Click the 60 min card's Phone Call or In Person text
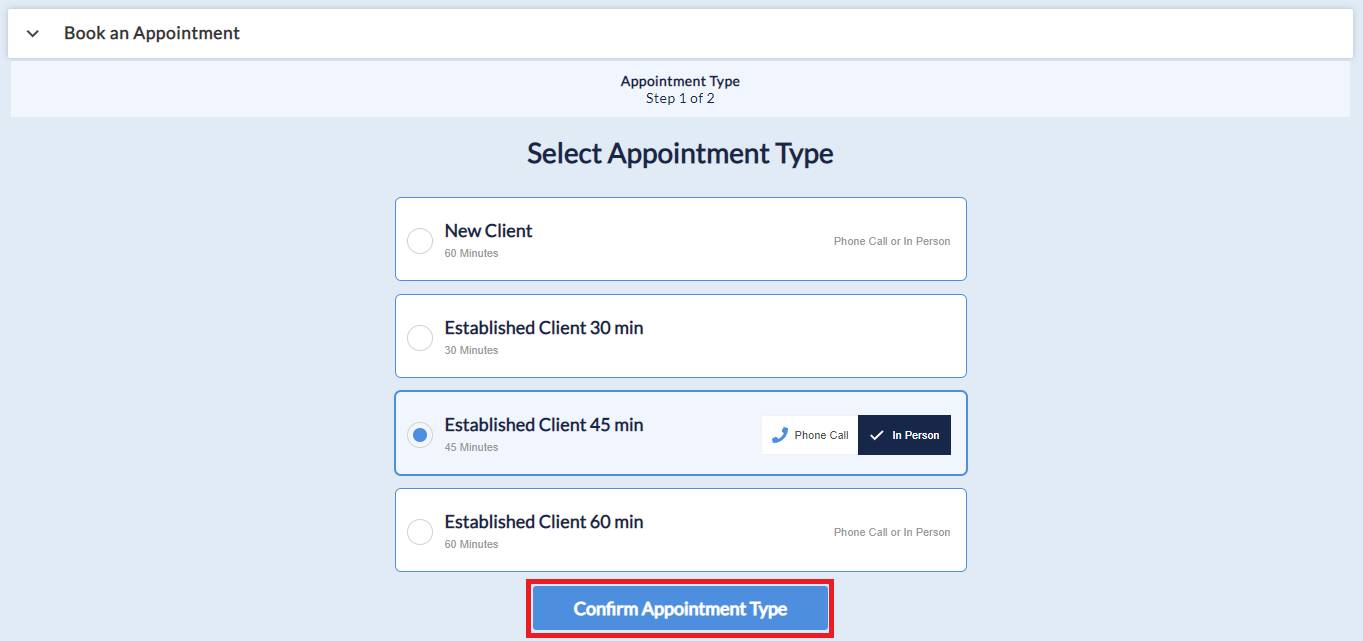 (892, 533)
